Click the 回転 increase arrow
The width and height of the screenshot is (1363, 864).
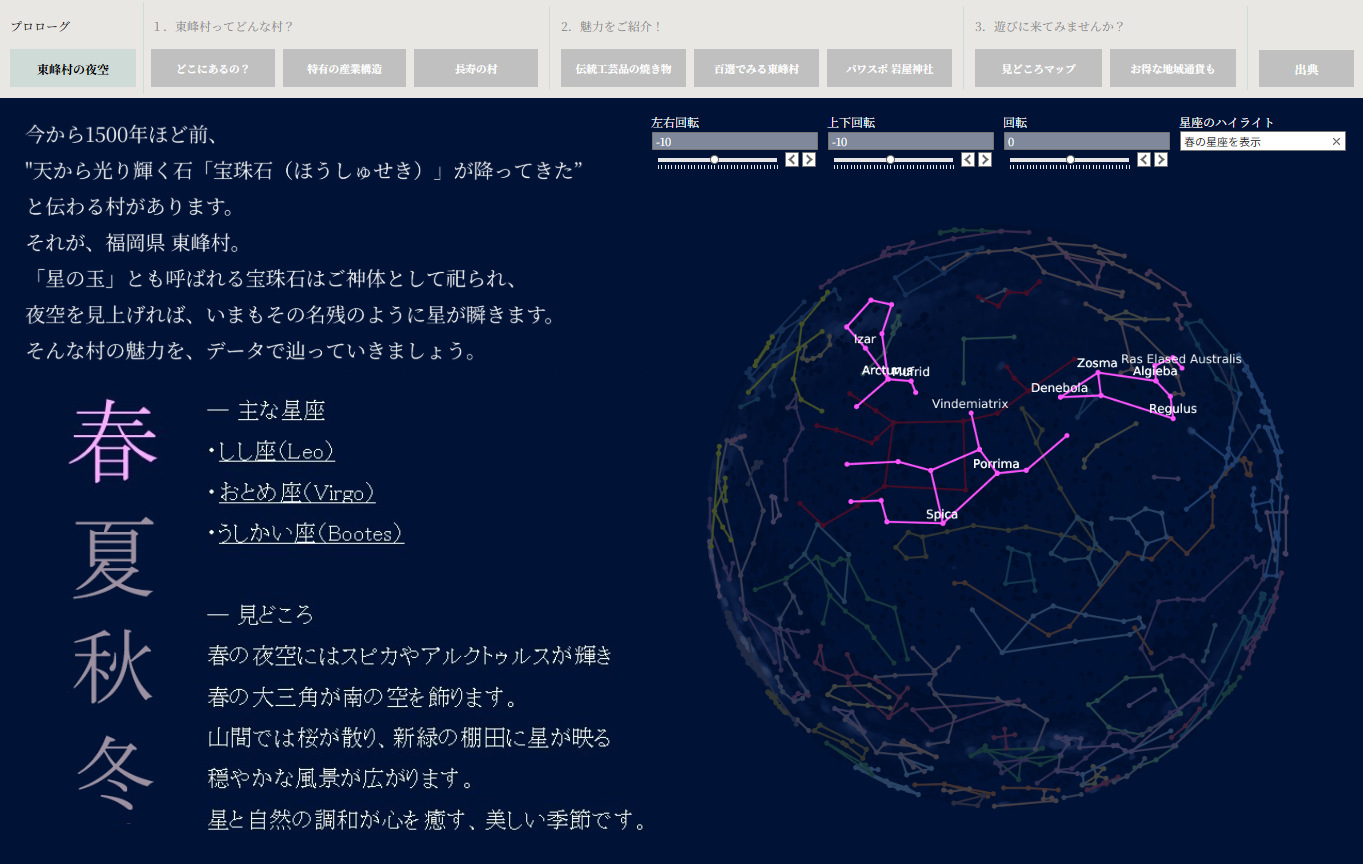tap(1161, 160)
